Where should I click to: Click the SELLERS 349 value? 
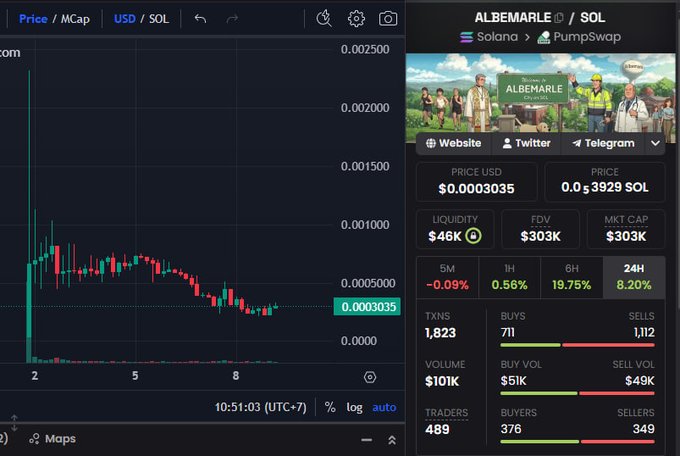coord(644,429)
